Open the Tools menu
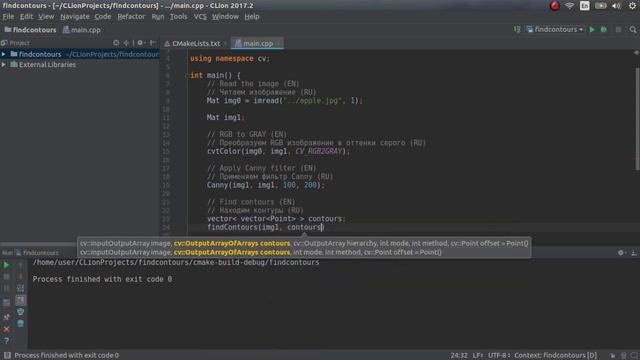Viewport: 640px width, 360px height. (x=178, y=16)
